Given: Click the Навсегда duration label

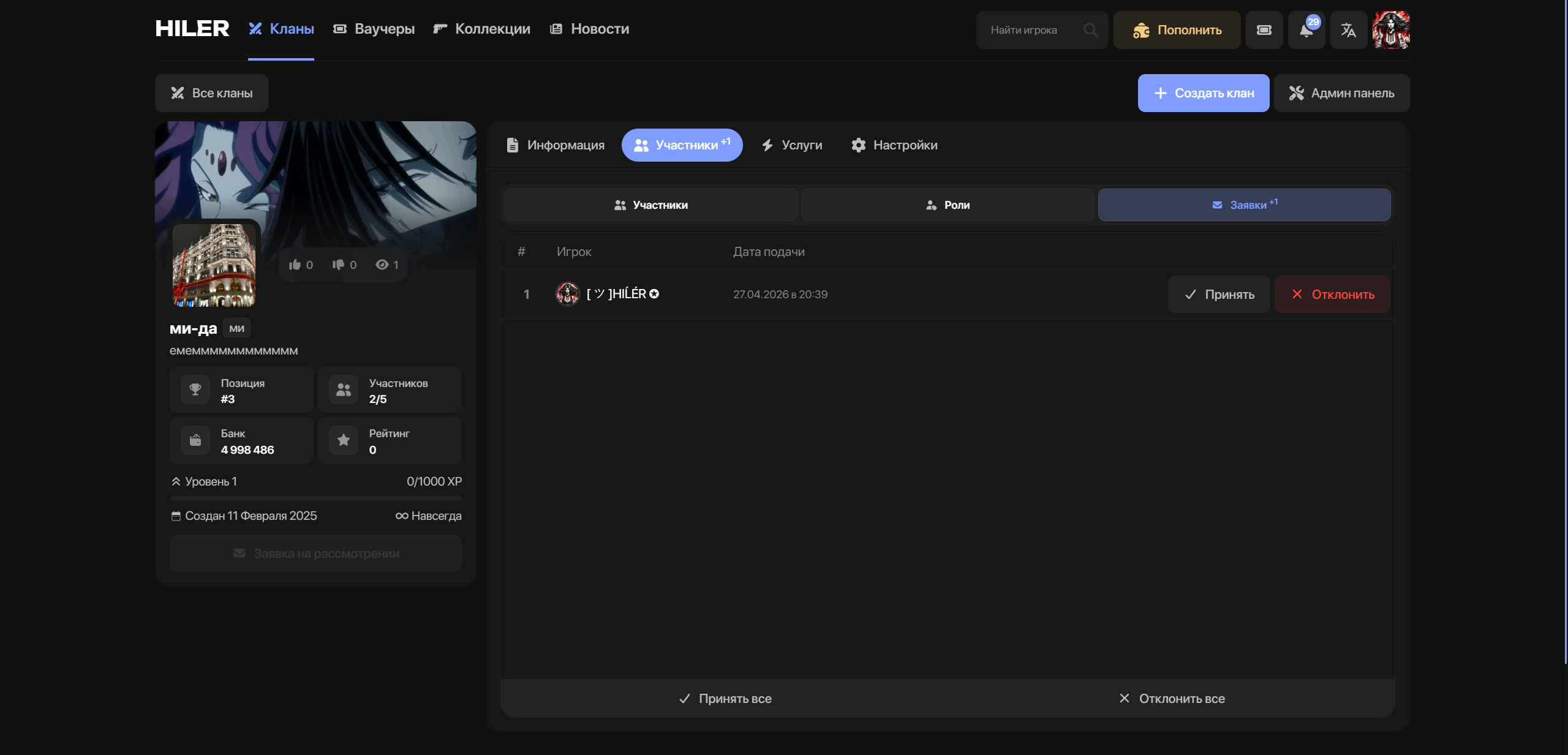Looking at the screenshot, I should click(429, 516).
